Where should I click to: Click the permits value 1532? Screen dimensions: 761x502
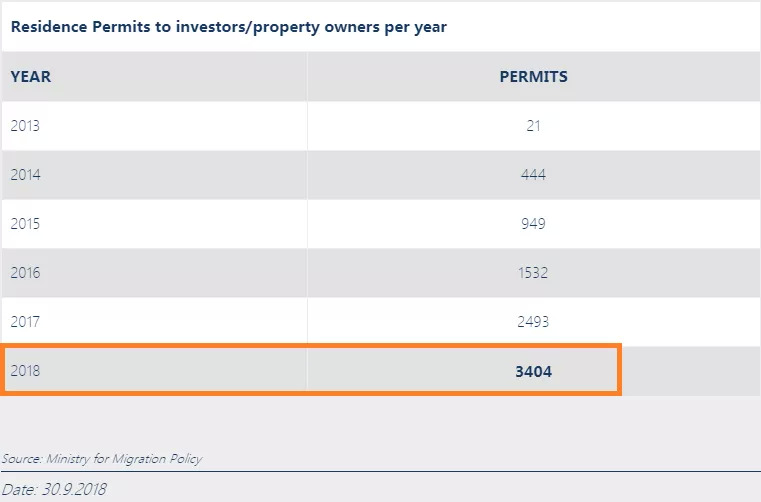pyautogui.click(x=533, y=272)
